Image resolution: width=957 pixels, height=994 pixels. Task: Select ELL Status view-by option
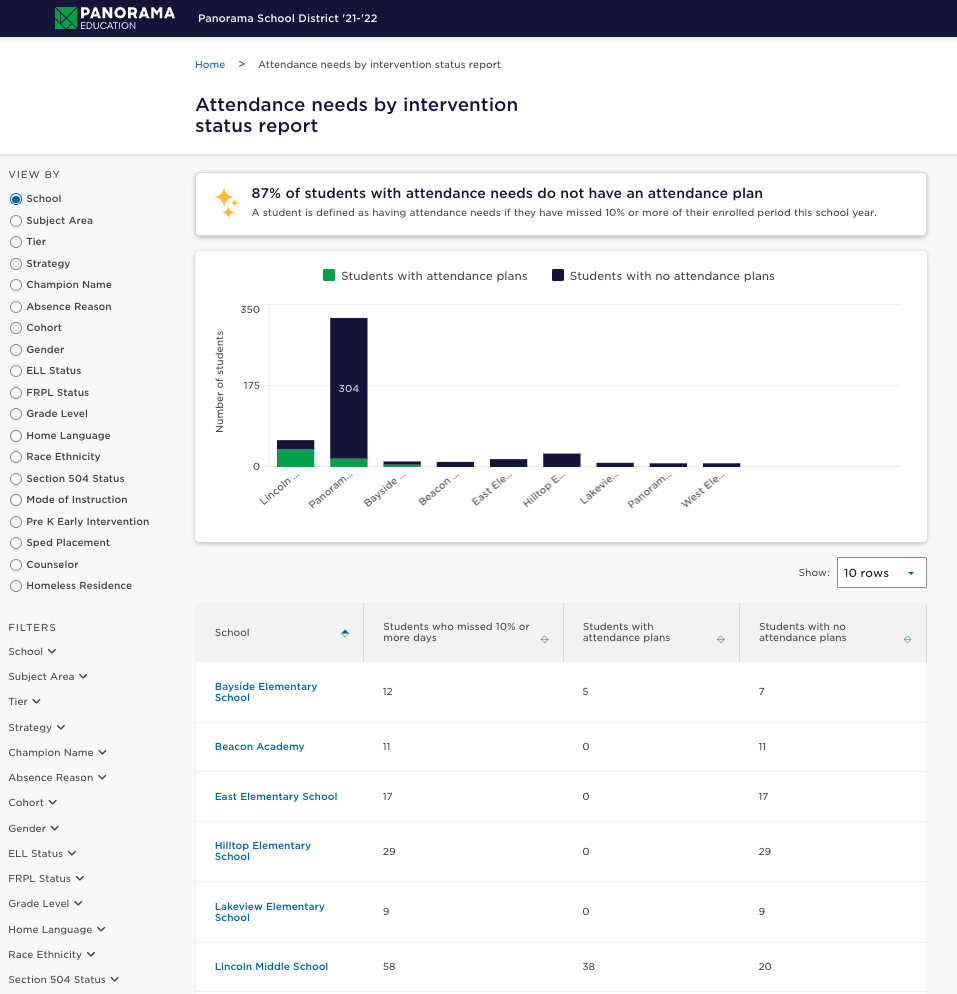tap(16, 371)
